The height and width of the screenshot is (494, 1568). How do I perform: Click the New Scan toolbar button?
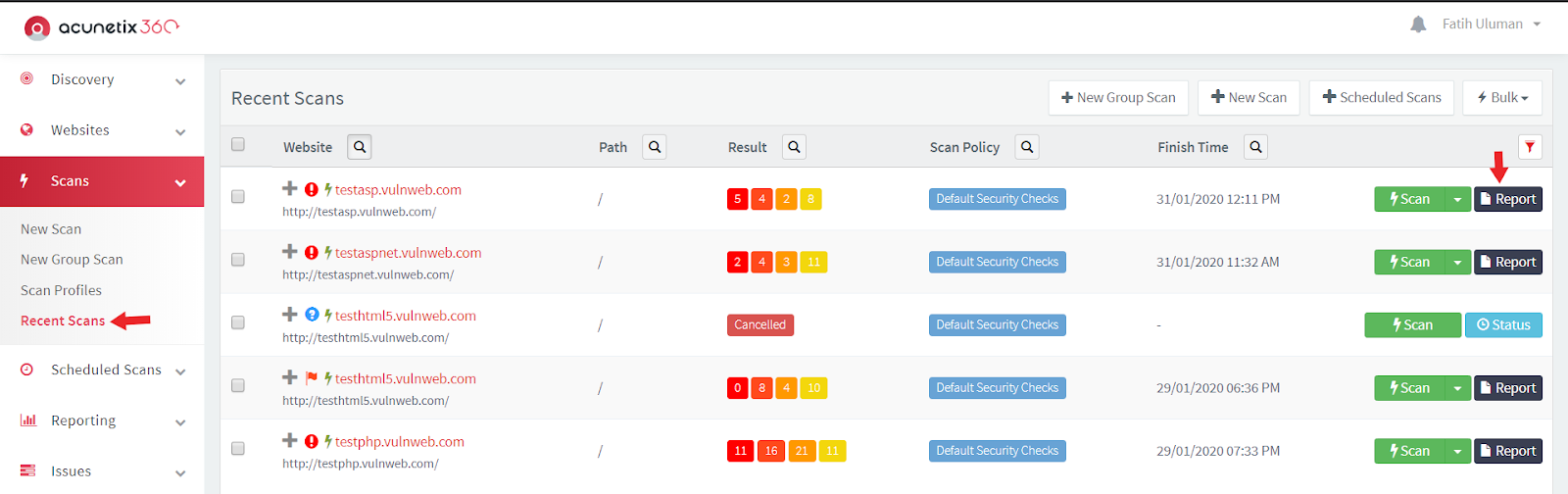[1249, 98]
